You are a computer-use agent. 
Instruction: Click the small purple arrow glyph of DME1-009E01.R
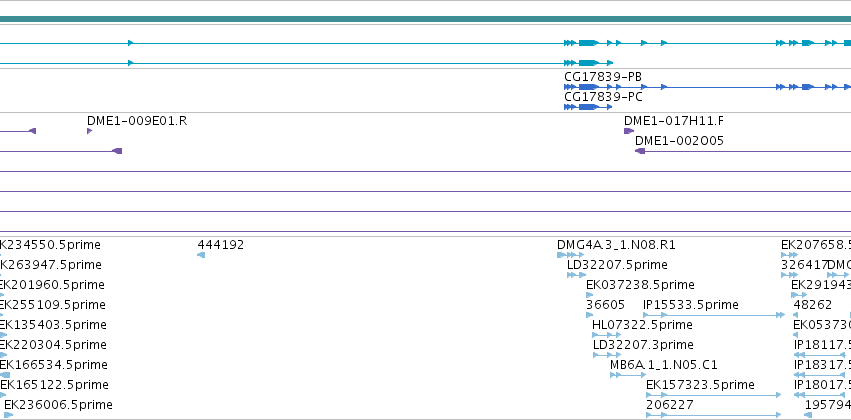pyautogui.click(x=90, y=131)
